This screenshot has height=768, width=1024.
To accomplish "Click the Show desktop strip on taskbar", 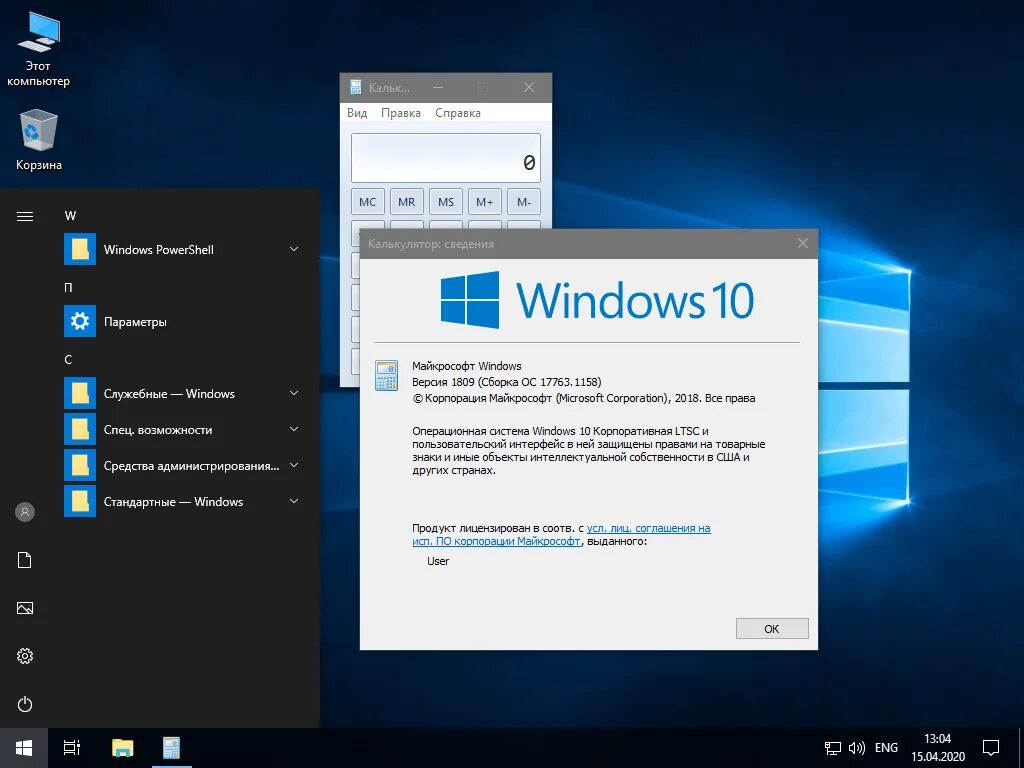I will (1021, 748).
